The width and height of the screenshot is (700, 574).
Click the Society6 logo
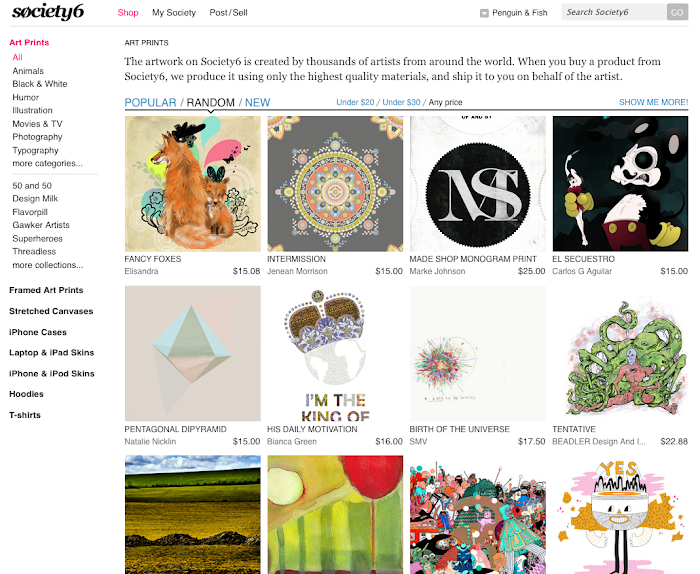[48, 12]
